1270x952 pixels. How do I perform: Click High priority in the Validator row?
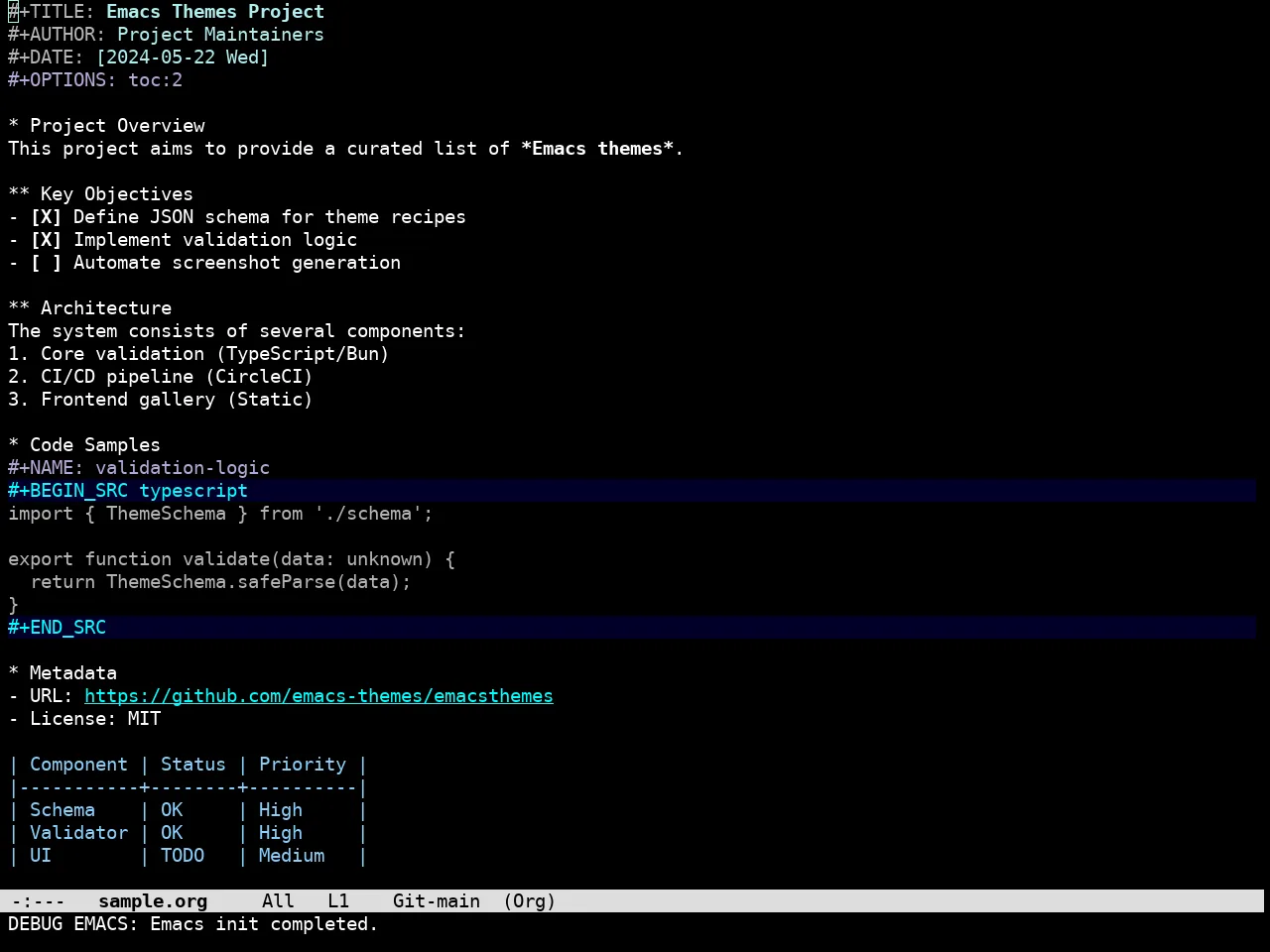point(281,833)
